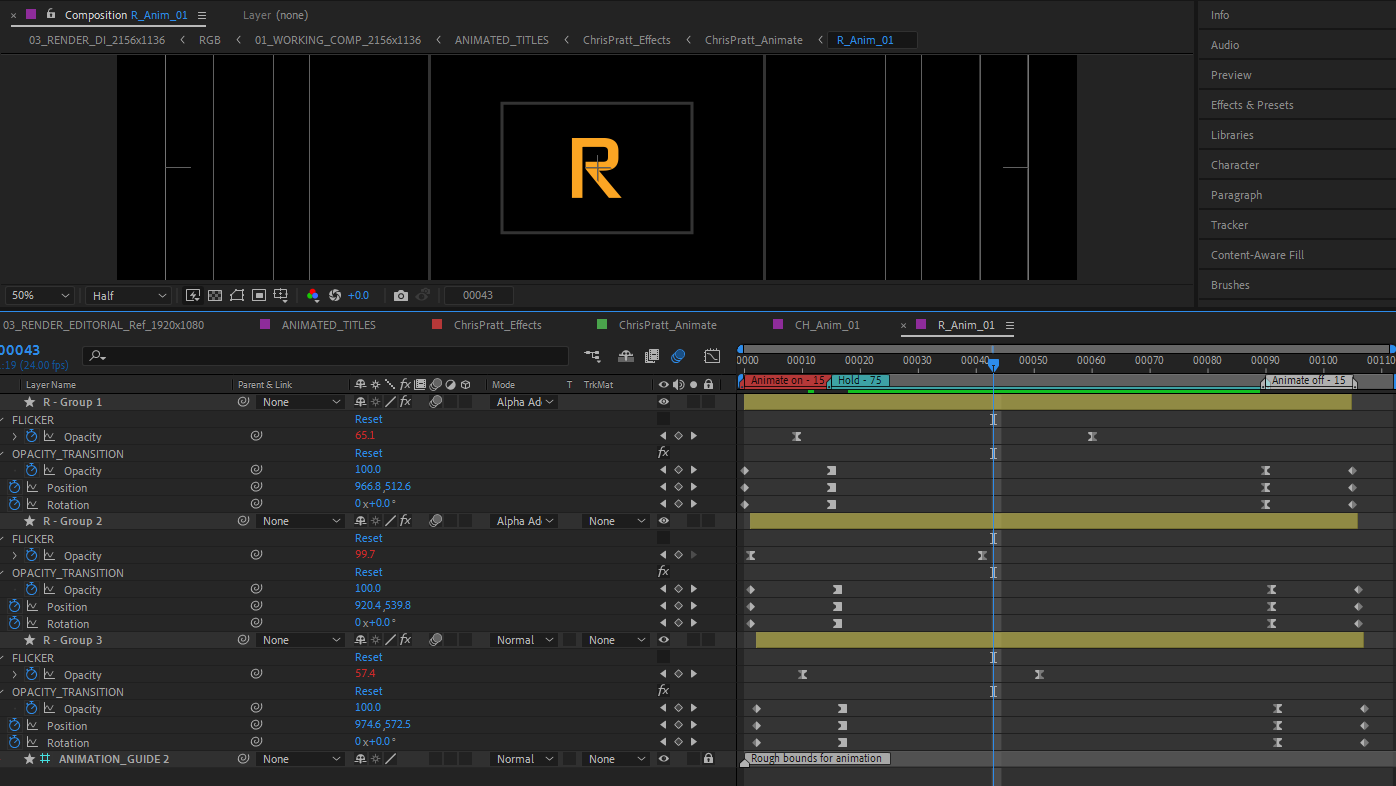
Task: Open the 50% magnification dropdown
Action: coord(40,296)
